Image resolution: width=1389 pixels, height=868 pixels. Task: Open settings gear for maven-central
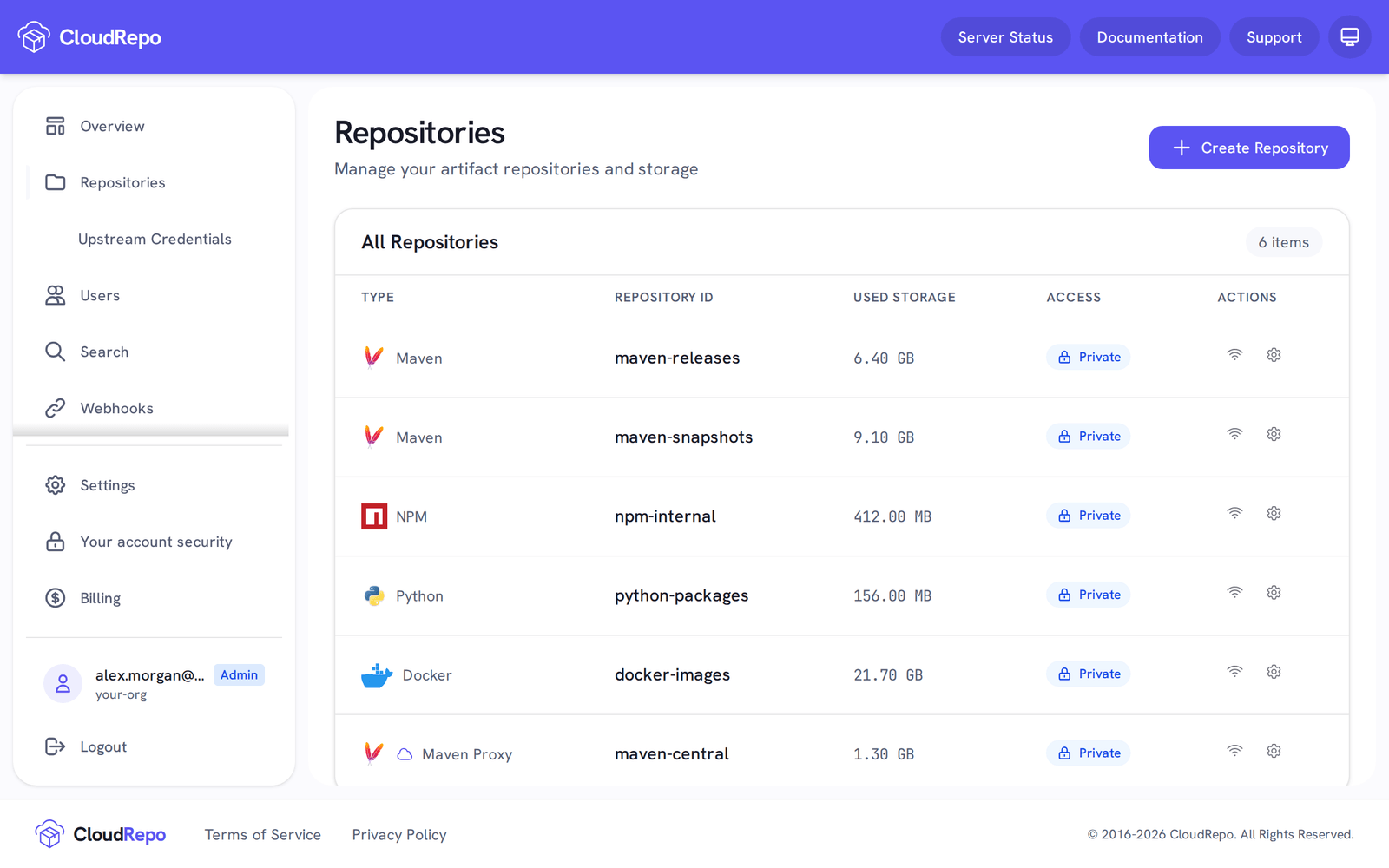point(1274,751)
